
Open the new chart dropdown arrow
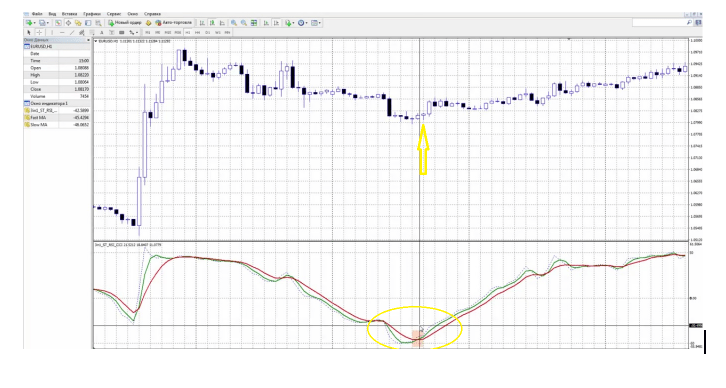pyautogui.click(x=34, y=23)
